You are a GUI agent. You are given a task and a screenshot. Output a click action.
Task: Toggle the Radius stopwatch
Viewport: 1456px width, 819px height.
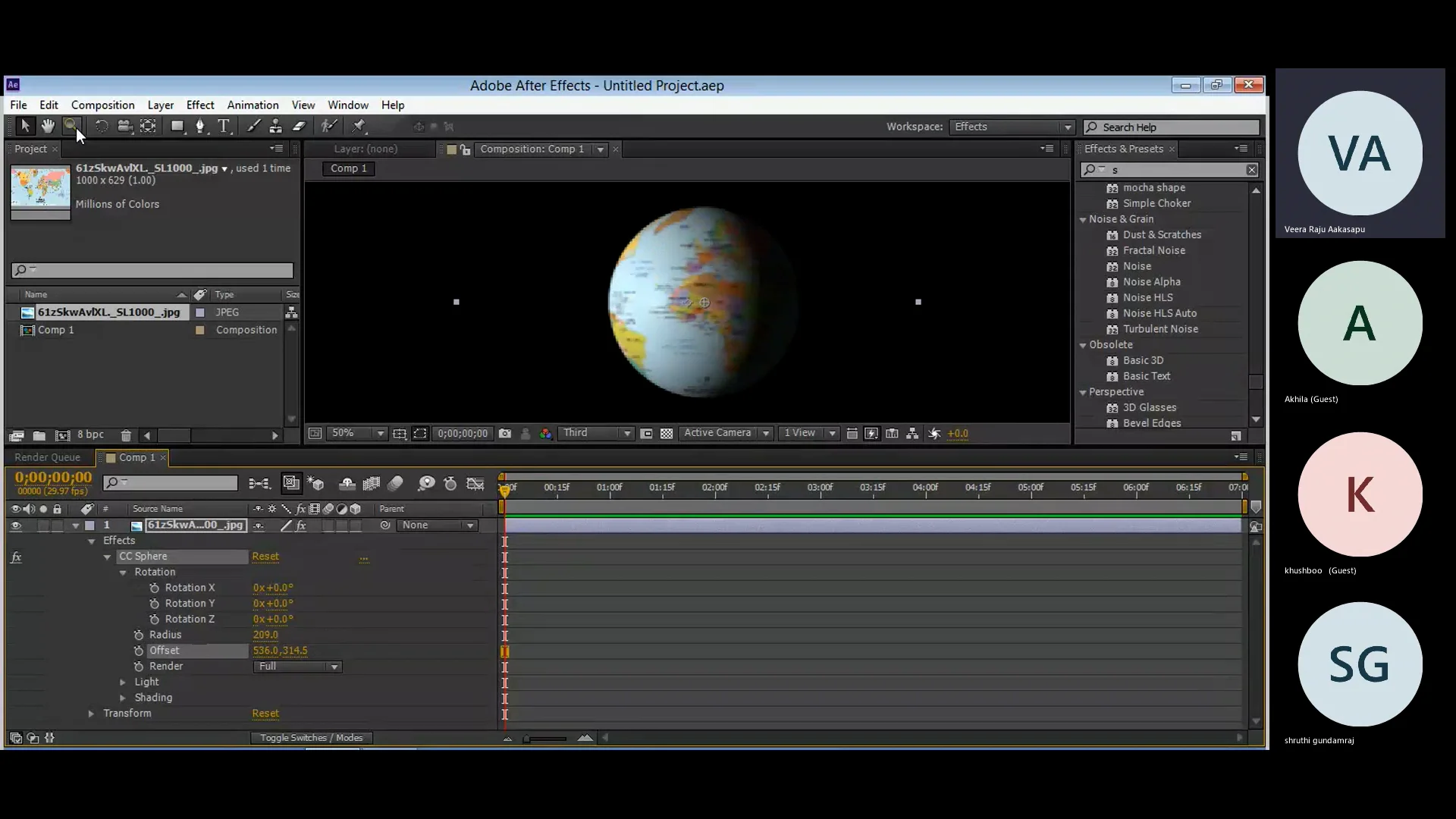pyautogui.click(x=139, y=635)
